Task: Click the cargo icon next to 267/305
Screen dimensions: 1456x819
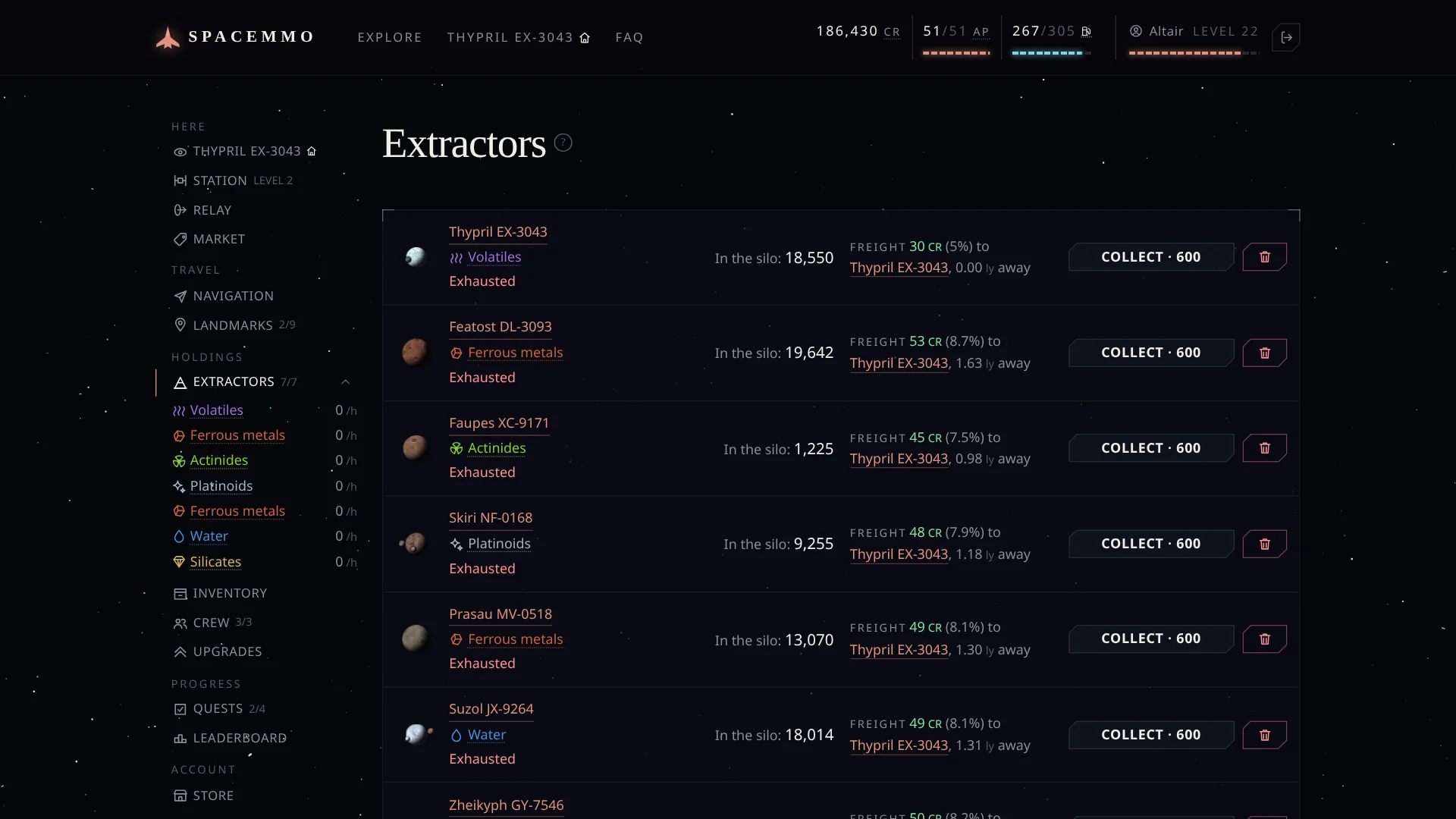Action: click(x=1086, y=31)
